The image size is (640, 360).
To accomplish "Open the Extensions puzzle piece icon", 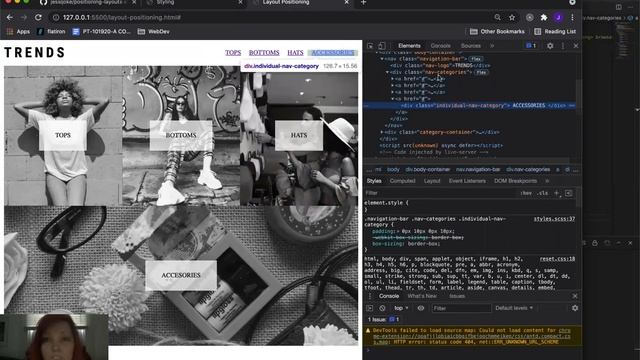I will click(x=544, y=18).
